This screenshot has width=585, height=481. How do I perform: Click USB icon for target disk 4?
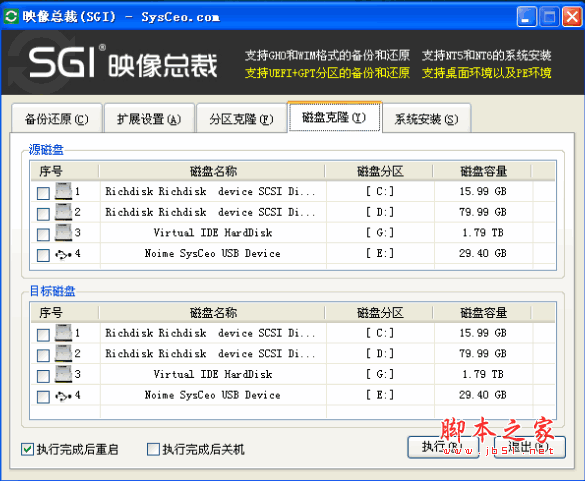pyautogui.click(x=63, y=396)
